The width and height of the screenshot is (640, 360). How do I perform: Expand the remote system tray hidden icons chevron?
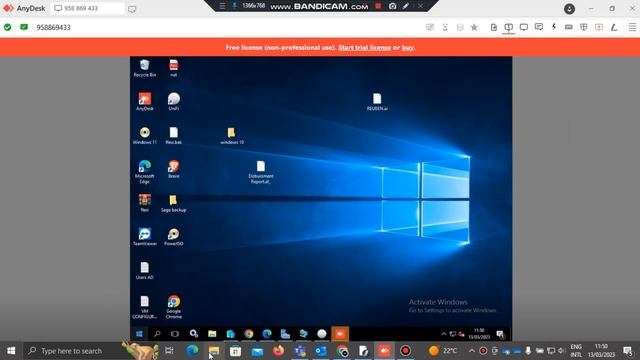444,334
